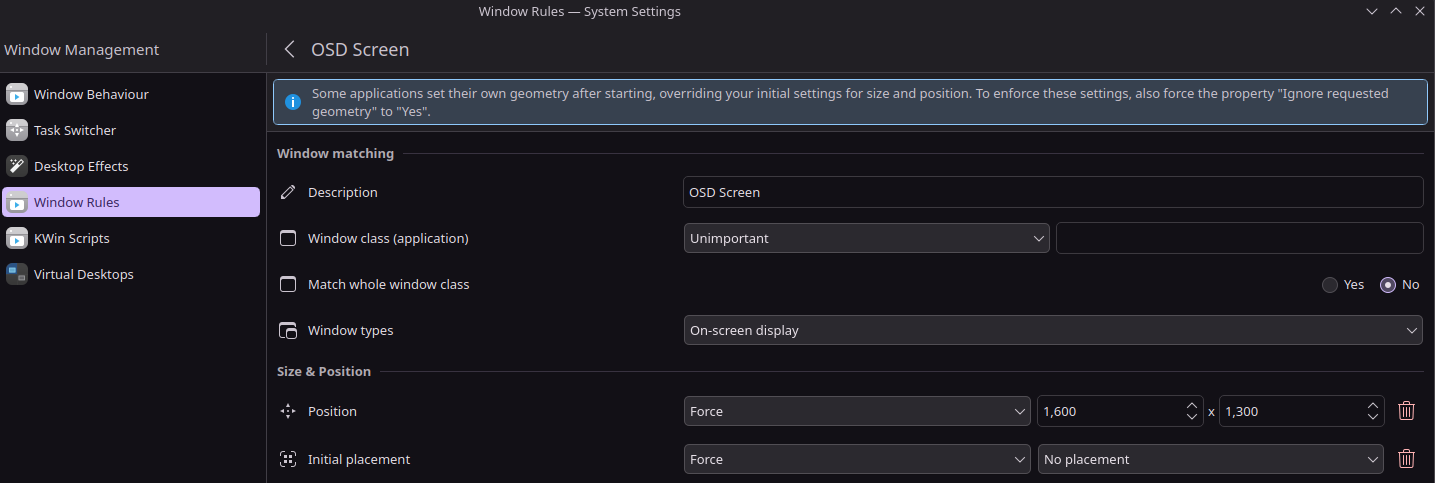Click the Description text field
1435x483 pixels.
(x=1052, y=192)
